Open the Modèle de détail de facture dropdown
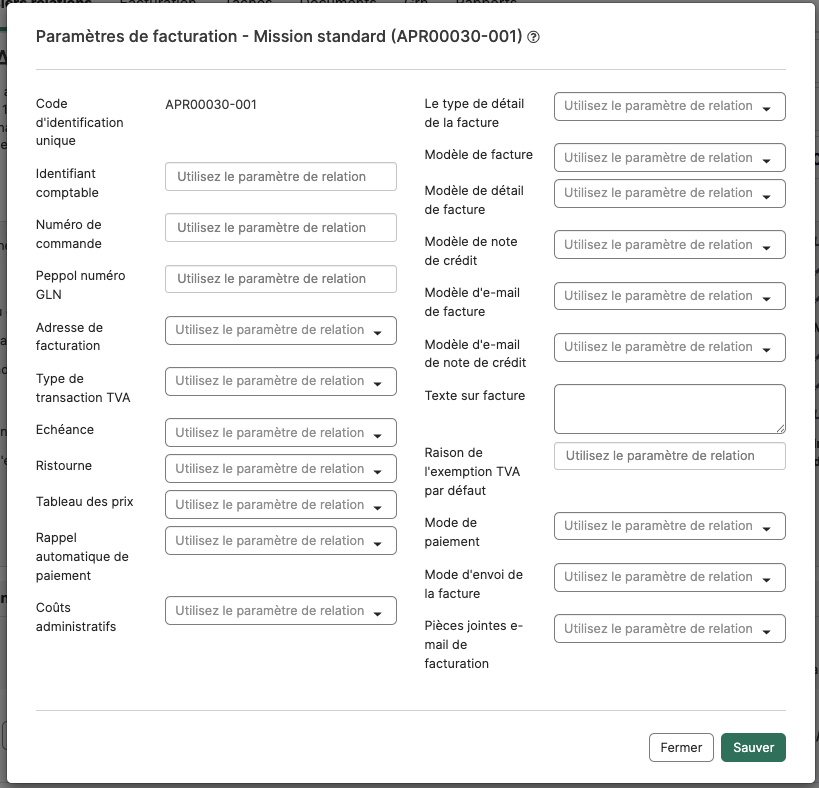819x788 pixels. 670,193
